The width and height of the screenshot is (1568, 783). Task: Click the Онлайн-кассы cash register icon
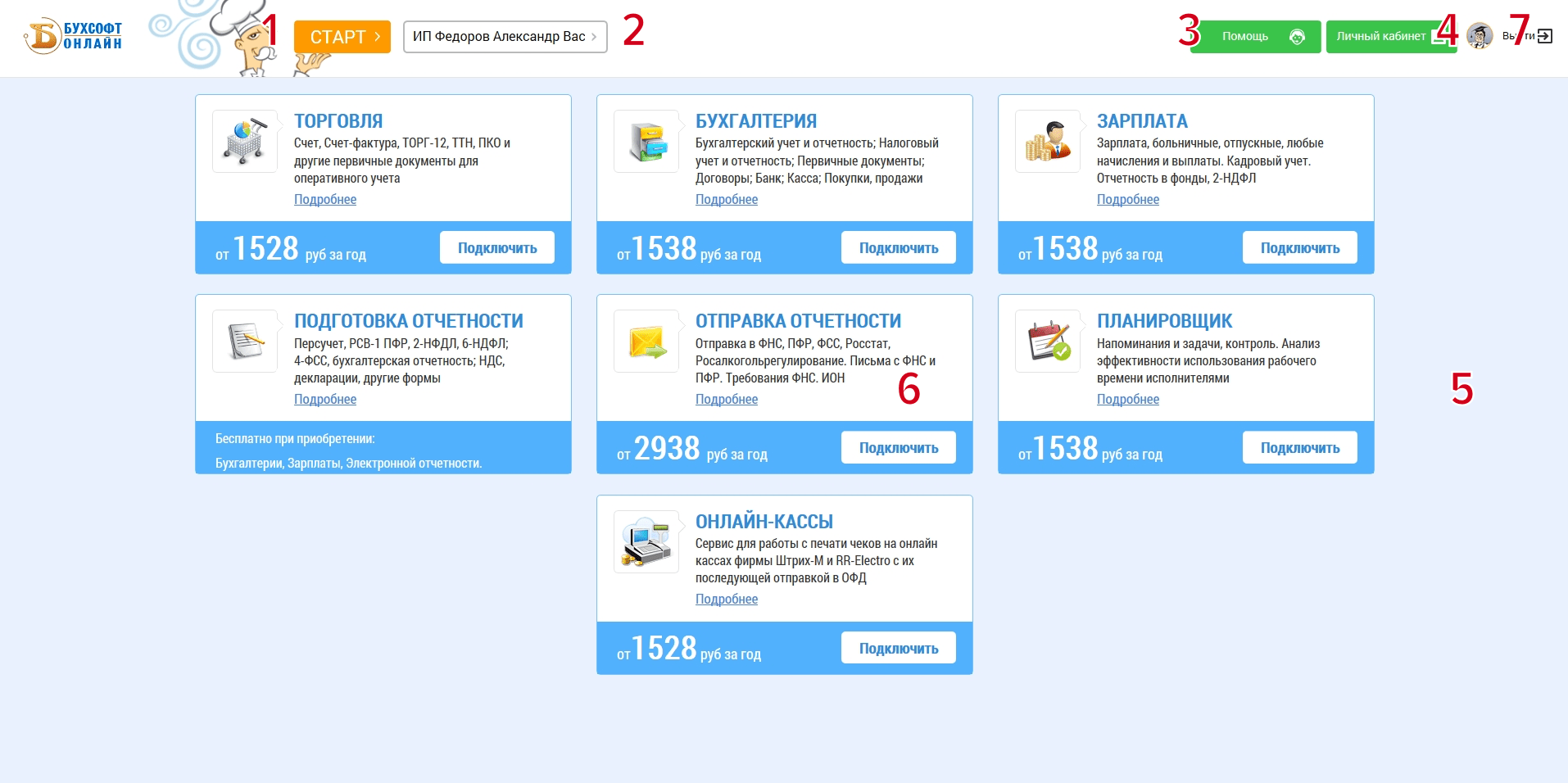[646, 541]
